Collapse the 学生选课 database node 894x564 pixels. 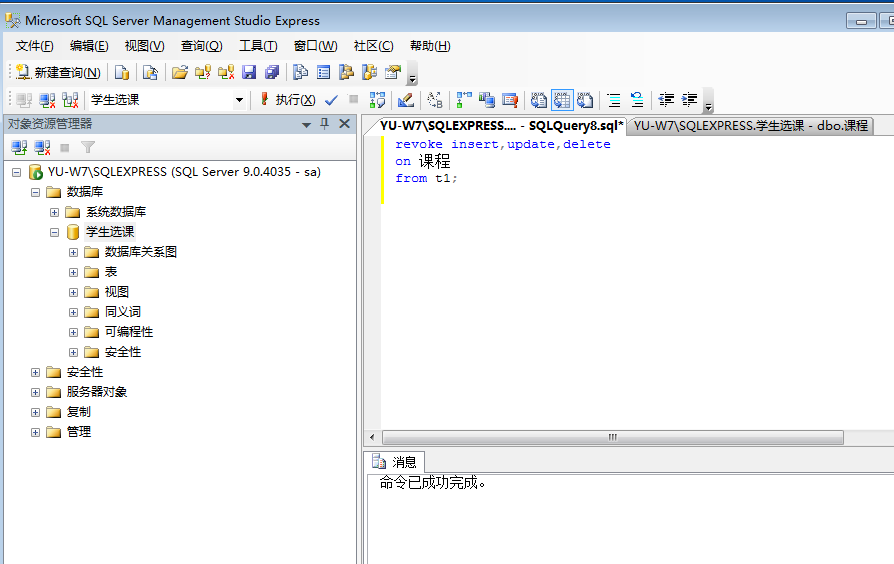54,232
